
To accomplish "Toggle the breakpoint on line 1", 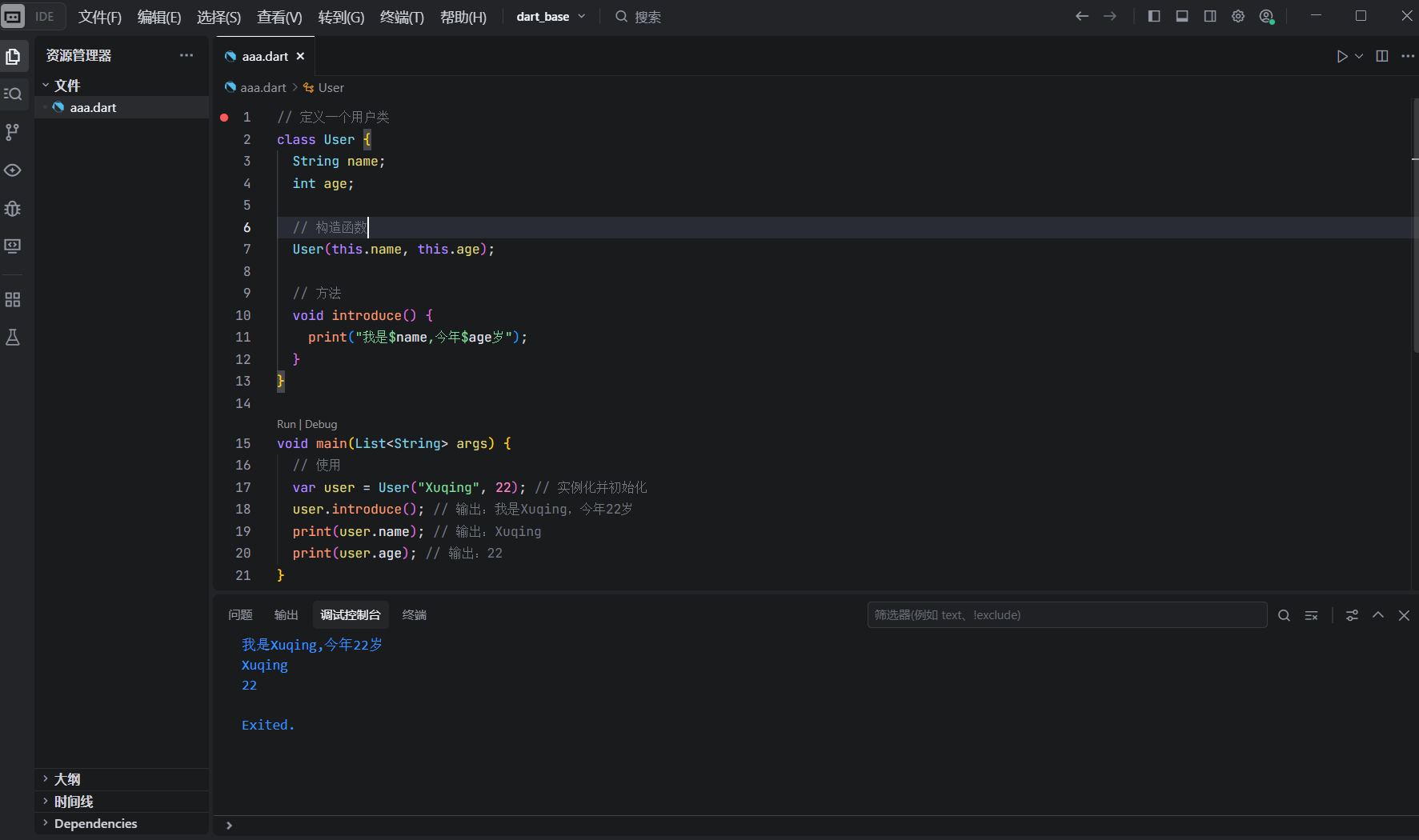I will pyautogui.click(x=224, y=118).
